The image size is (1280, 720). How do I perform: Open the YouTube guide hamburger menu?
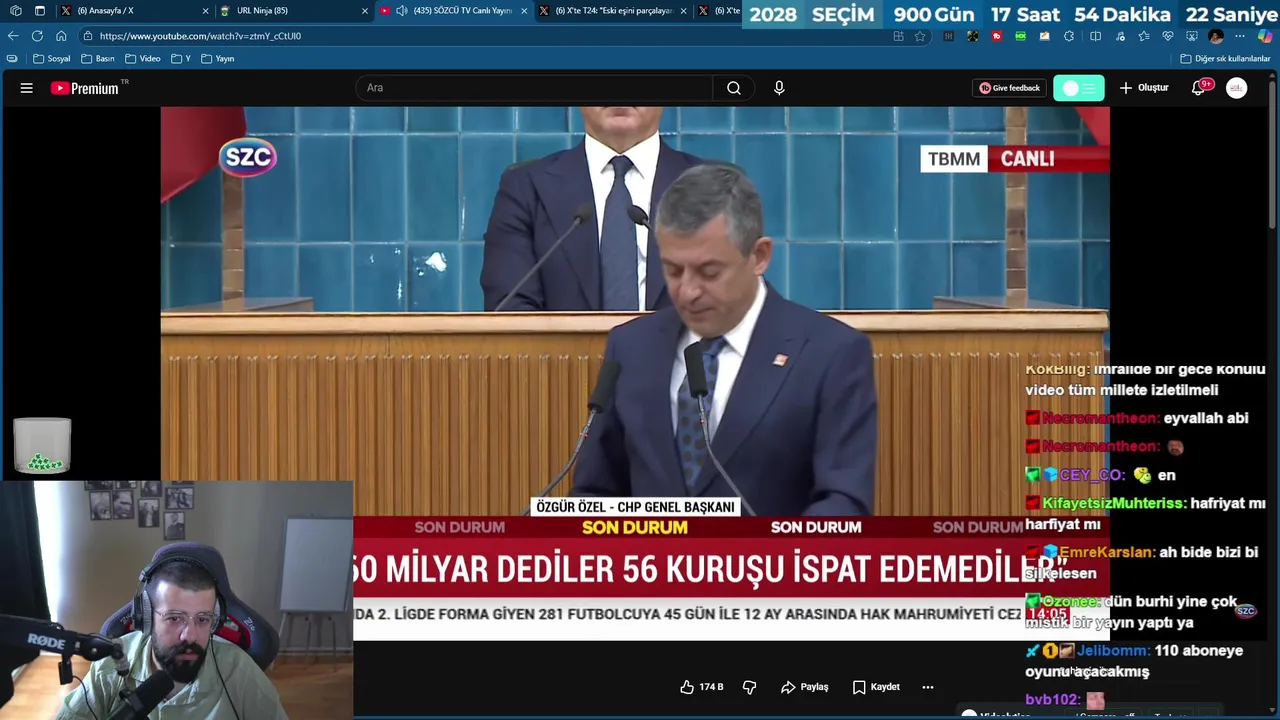point(26,88)
